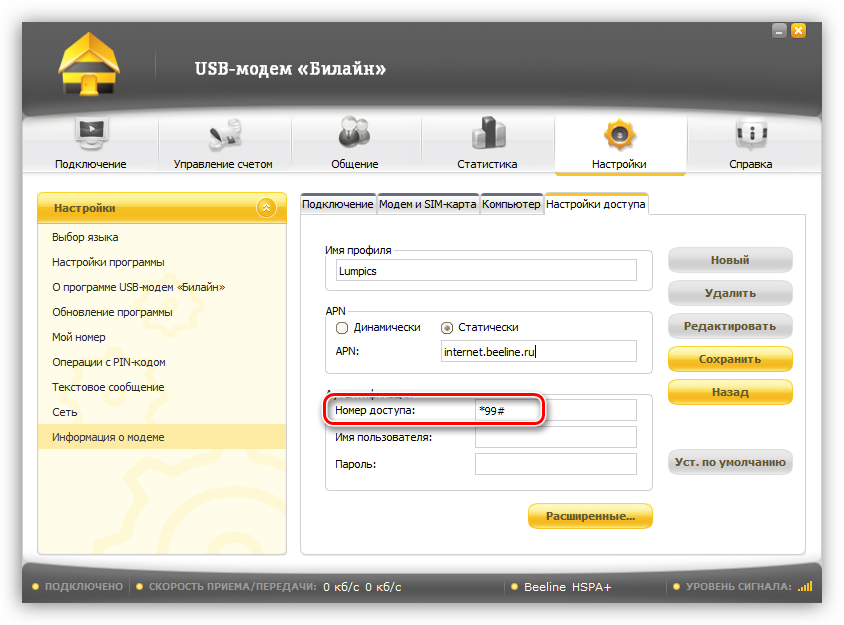Image resolution: width=844 pixels, height=625 pixels.
Task: Select the Статически APN radio button
Action: tap(447, 327)
